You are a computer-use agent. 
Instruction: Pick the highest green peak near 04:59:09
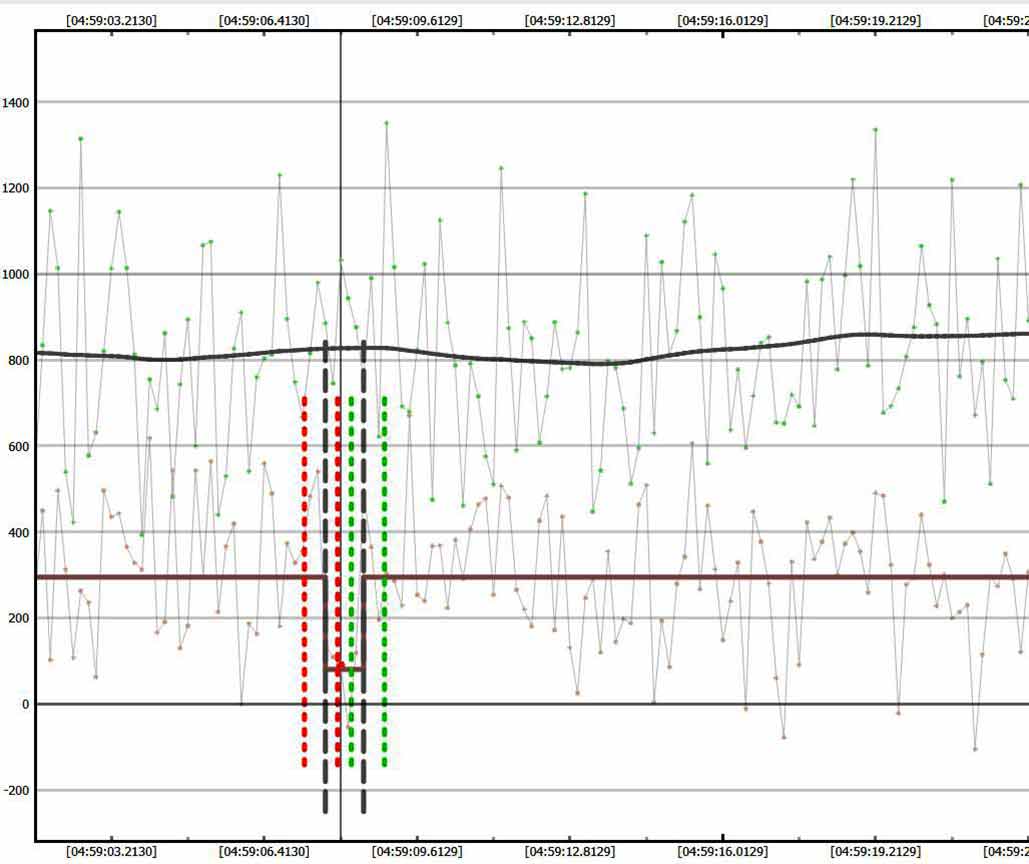tap(386, 123)
